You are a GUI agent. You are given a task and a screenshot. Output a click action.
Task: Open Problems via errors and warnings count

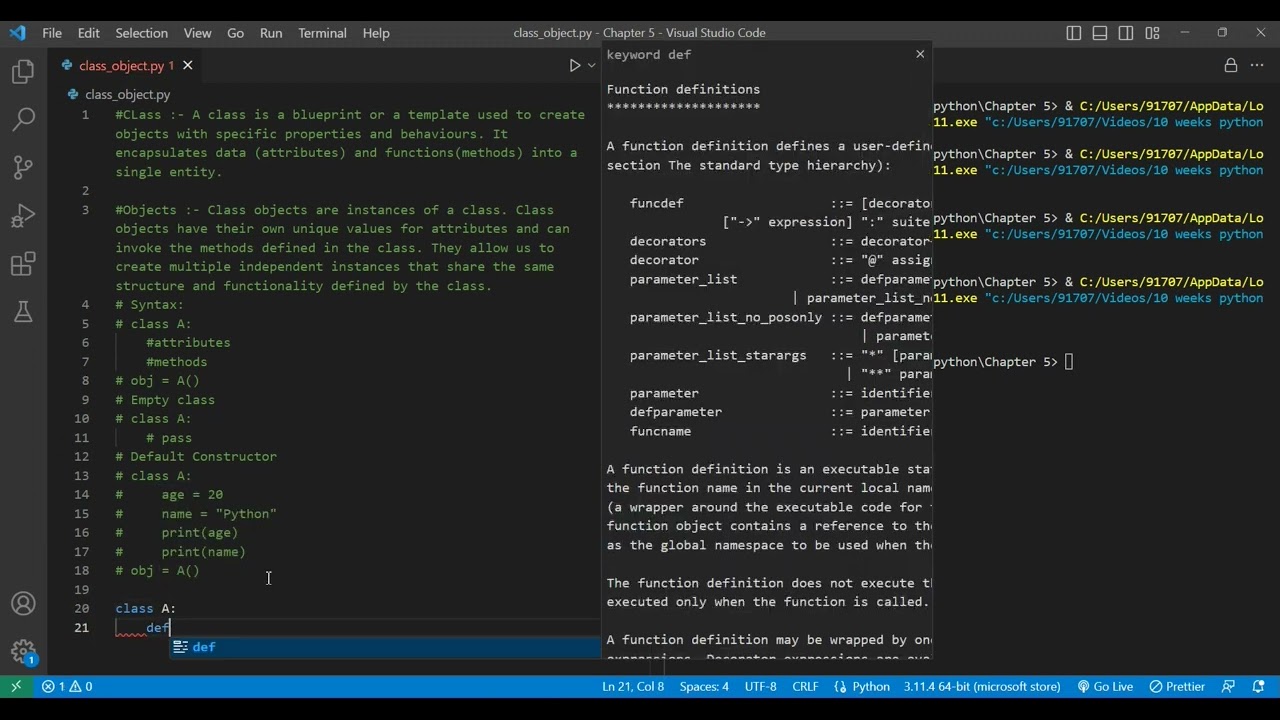pyautogui.click(x=67, y=687)
